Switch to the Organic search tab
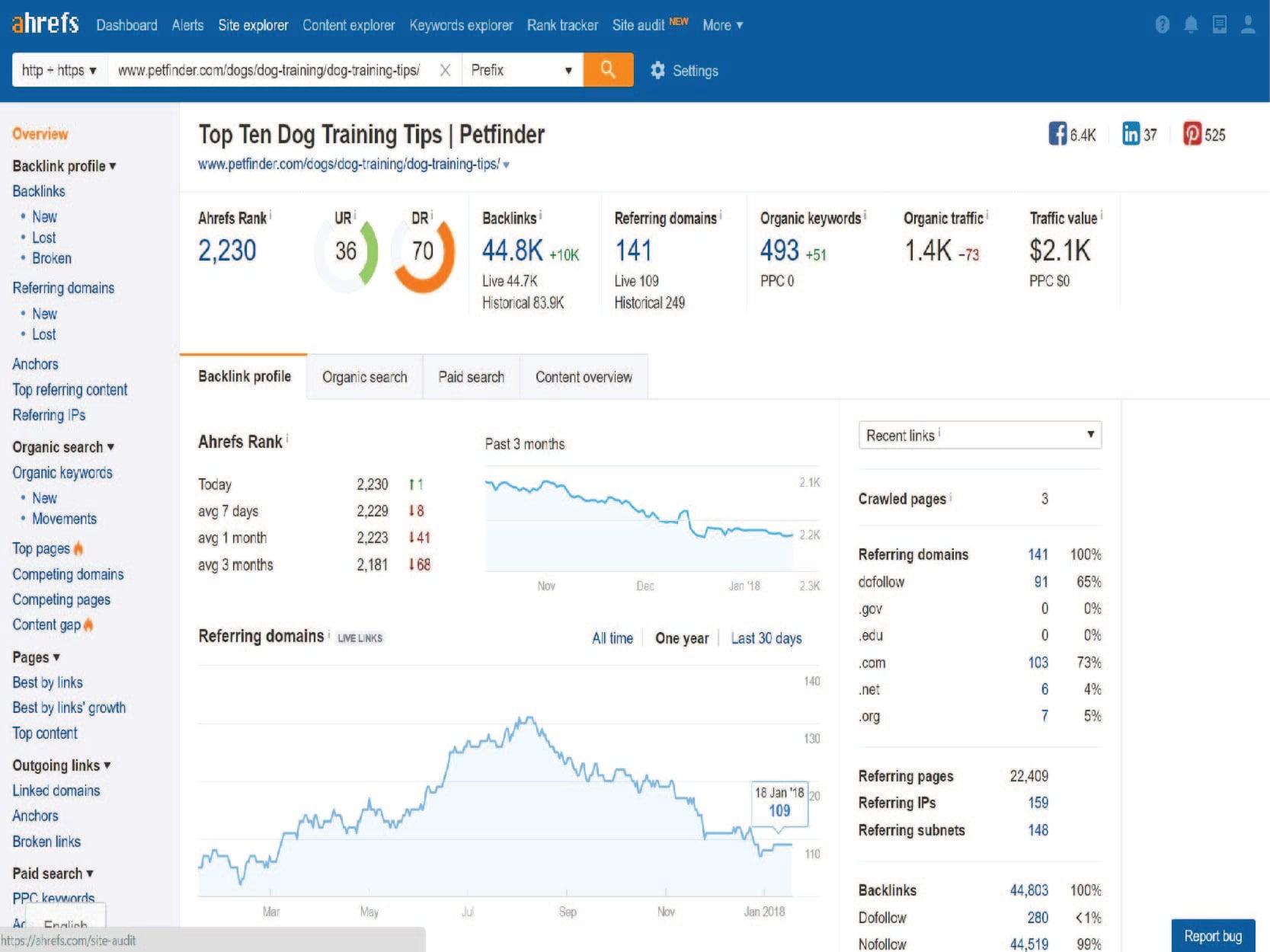 [364, 377]
